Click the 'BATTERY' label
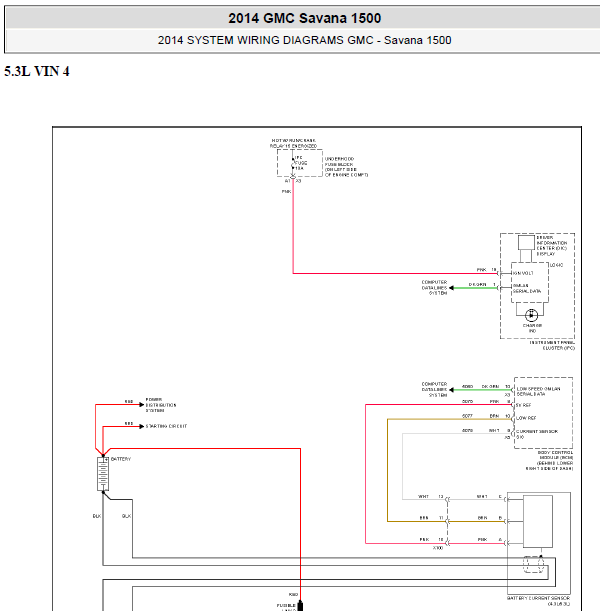The image size is (600, 611). point(121,459)
